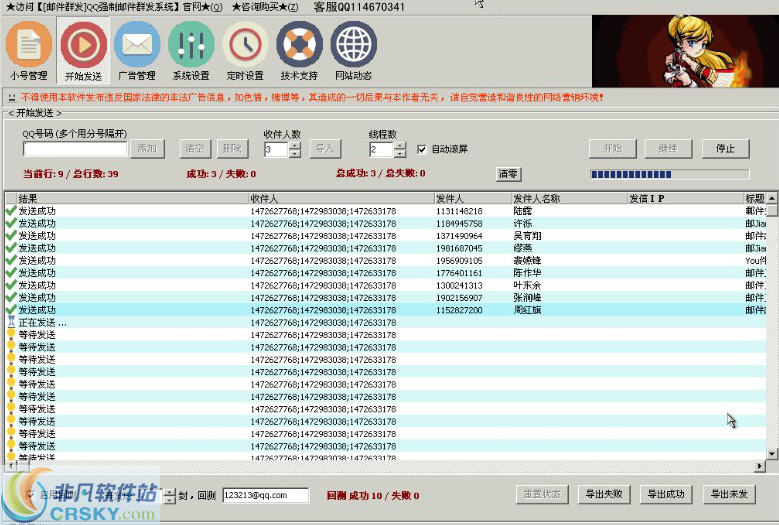
Task: Click 回测 成功 10 / 失败 0 status text
Action: [x=373, y=496]
